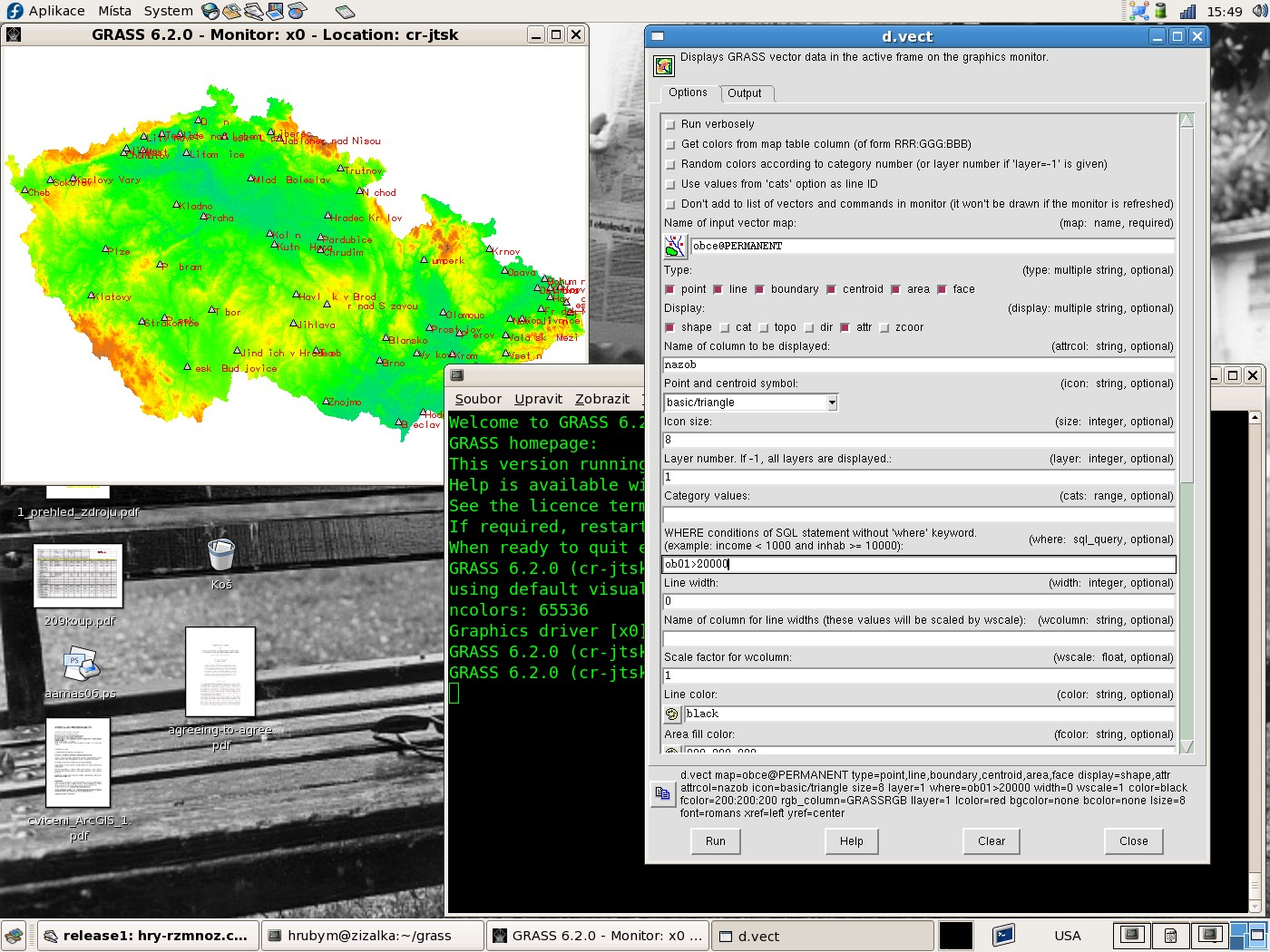Viewport: 1270px width, 952px height.
Task: Click the d.vect module icon near the description
Action: pos(664,66)
